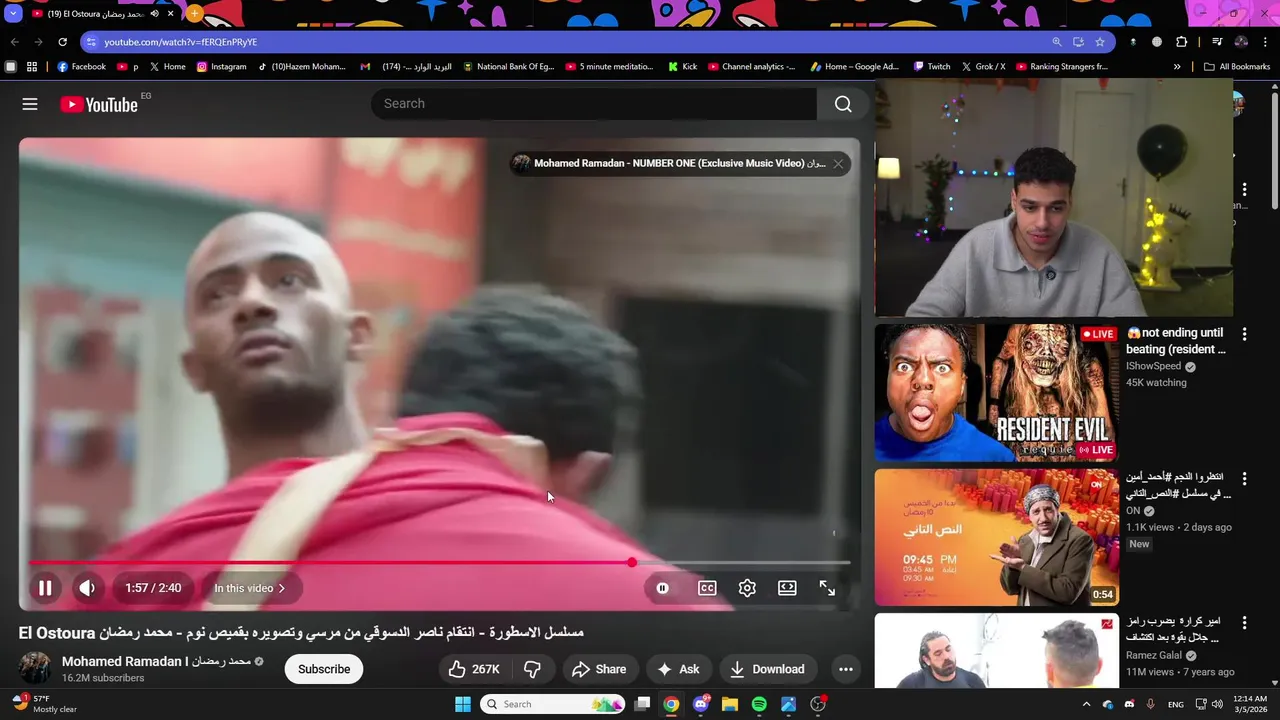Reload the page in Chrome
The width and height of the screenshot is (1280, 720).
pos(62,42)
